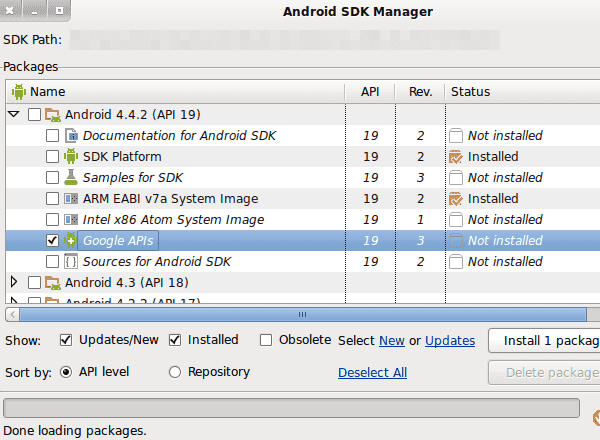Click the Android robot icon in Name header
The image size is (600, 440).
(x=18, y=92)
